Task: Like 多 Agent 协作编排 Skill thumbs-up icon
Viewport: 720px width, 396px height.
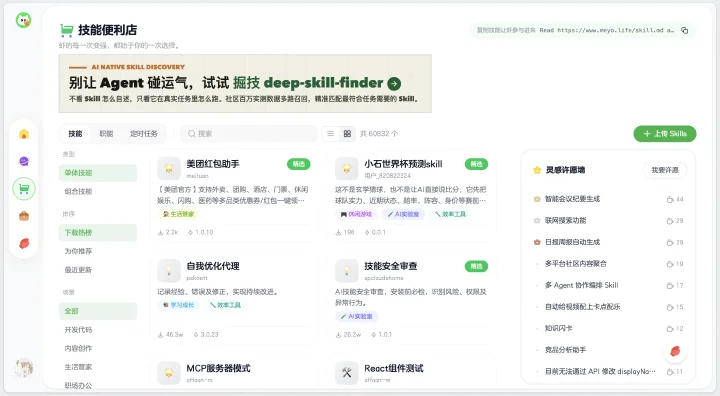Action: point(670,286)
